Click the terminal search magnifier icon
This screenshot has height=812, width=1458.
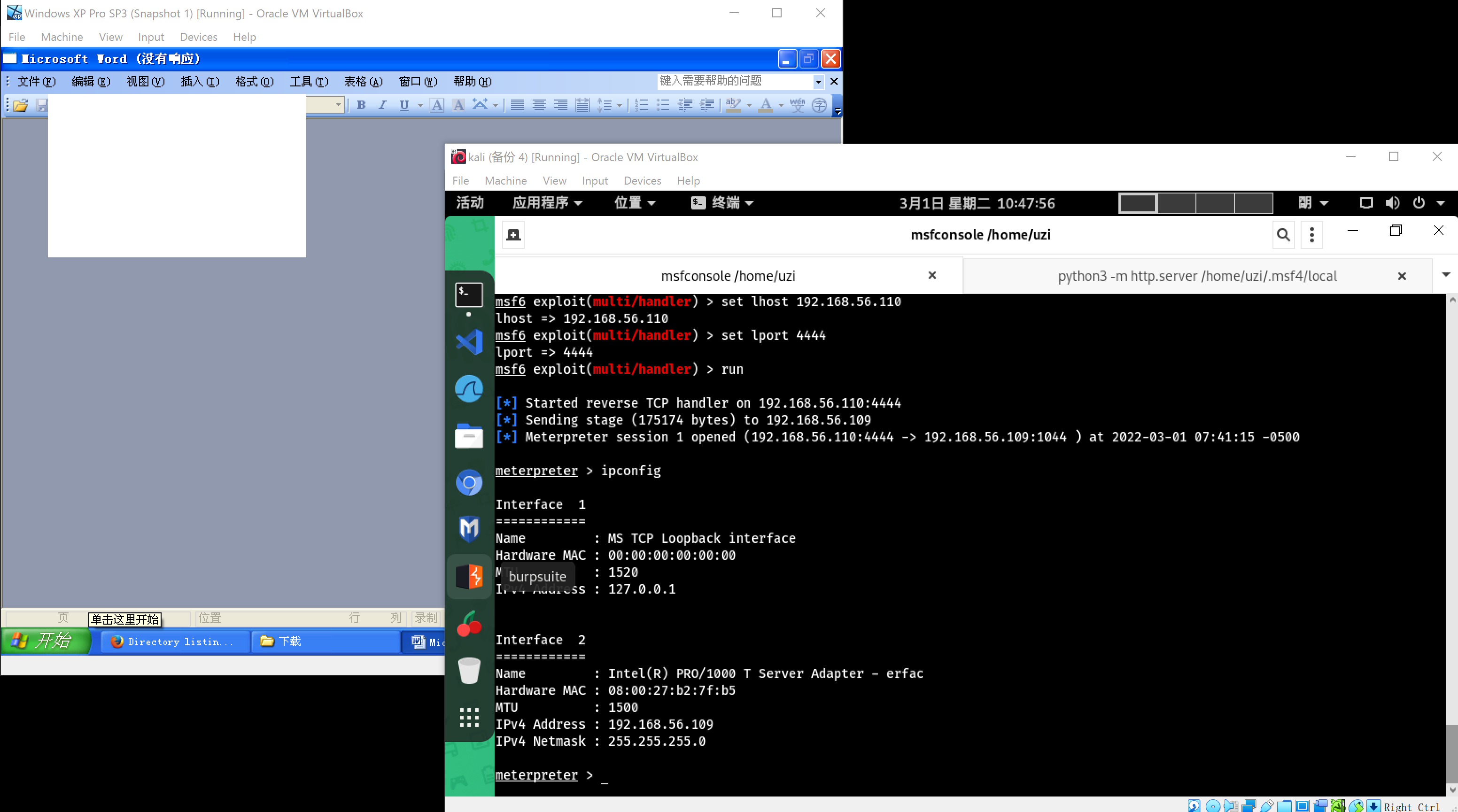click(1283, 234)
